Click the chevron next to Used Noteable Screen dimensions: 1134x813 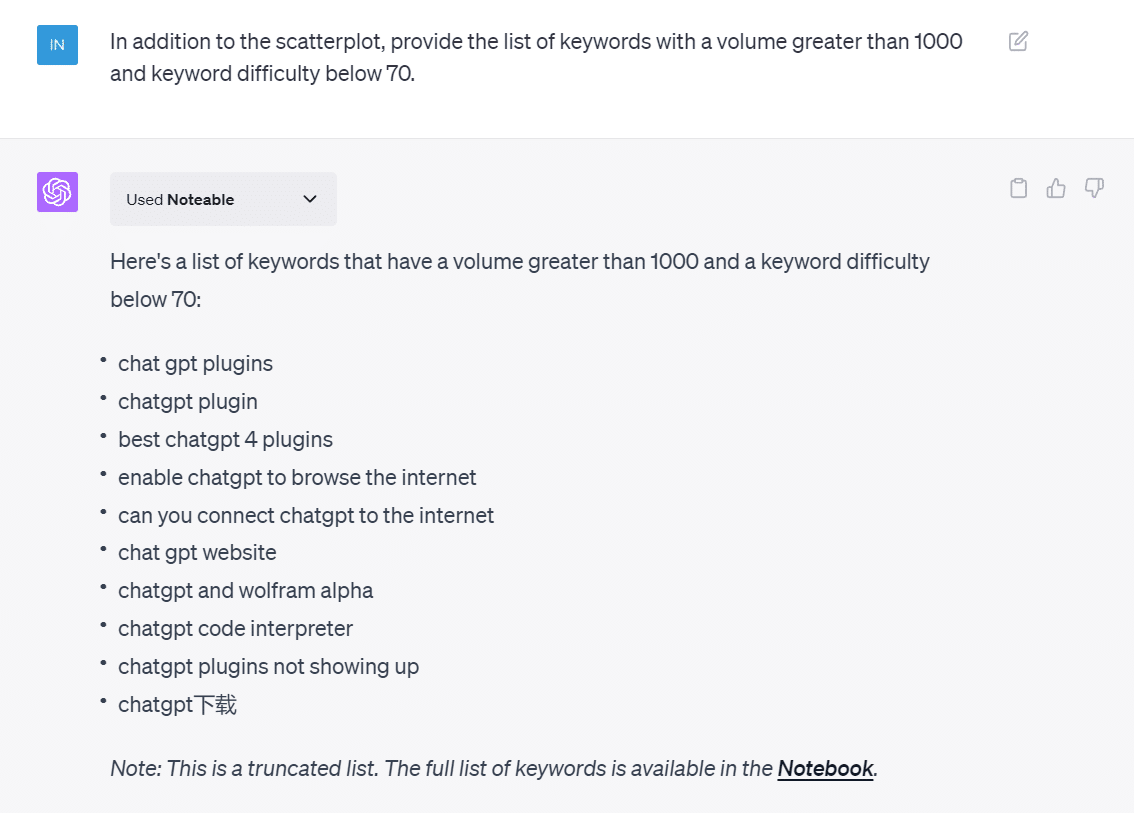(309, 199)
